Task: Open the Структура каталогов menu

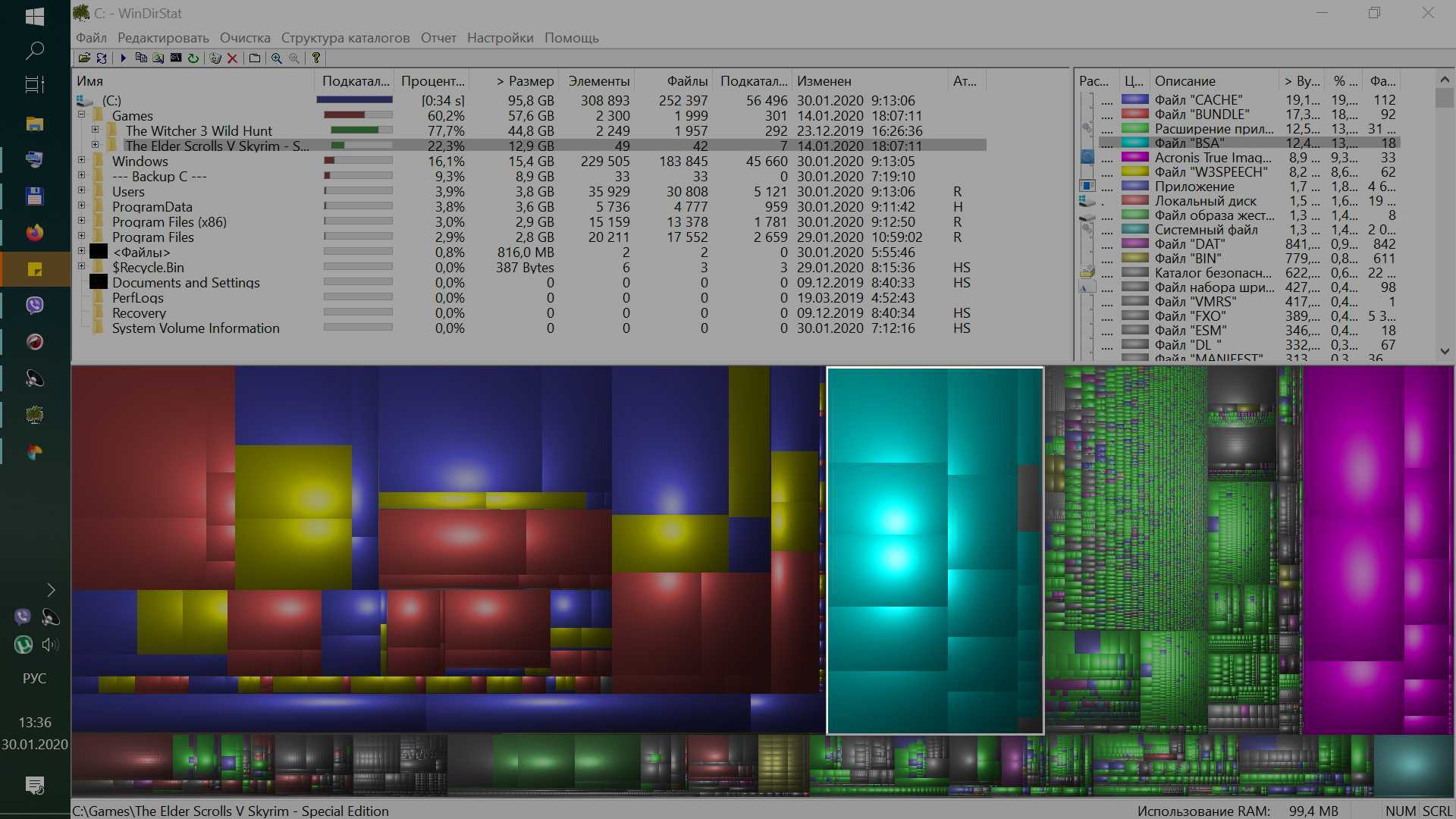Action: [x=345, y=38]
